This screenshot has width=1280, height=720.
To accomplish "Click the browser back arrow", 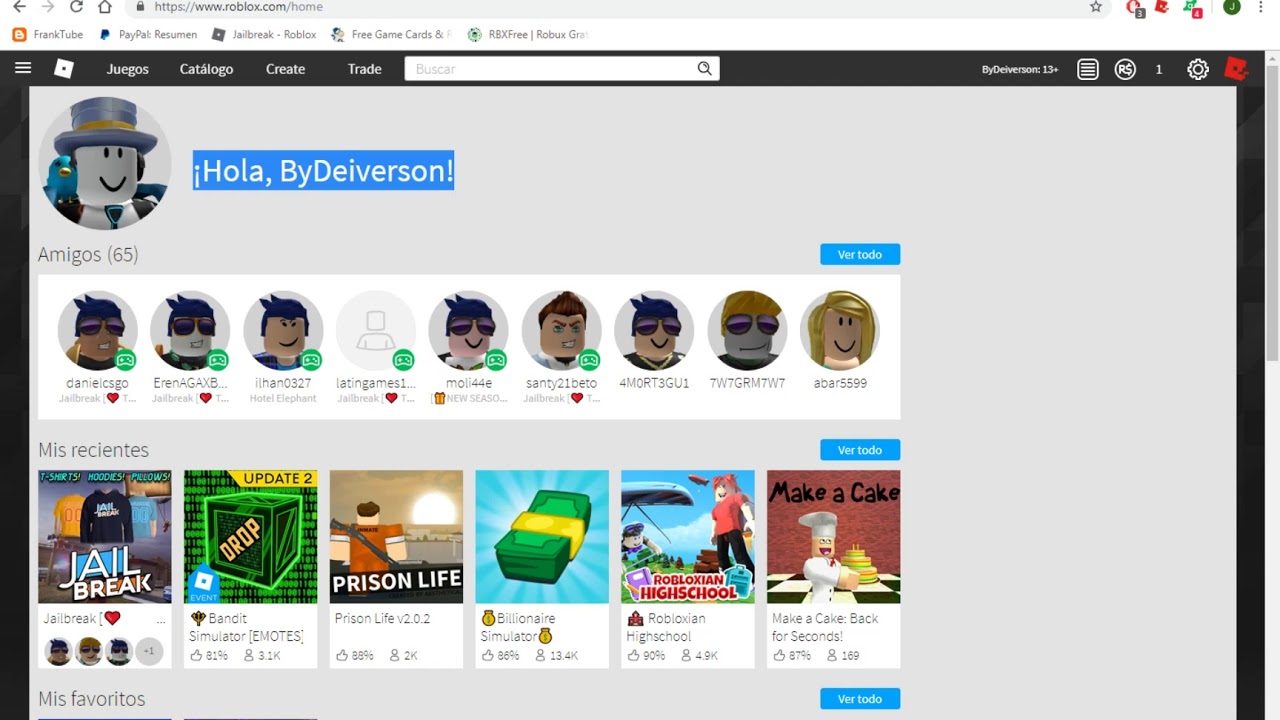I will tap(19, 7).
